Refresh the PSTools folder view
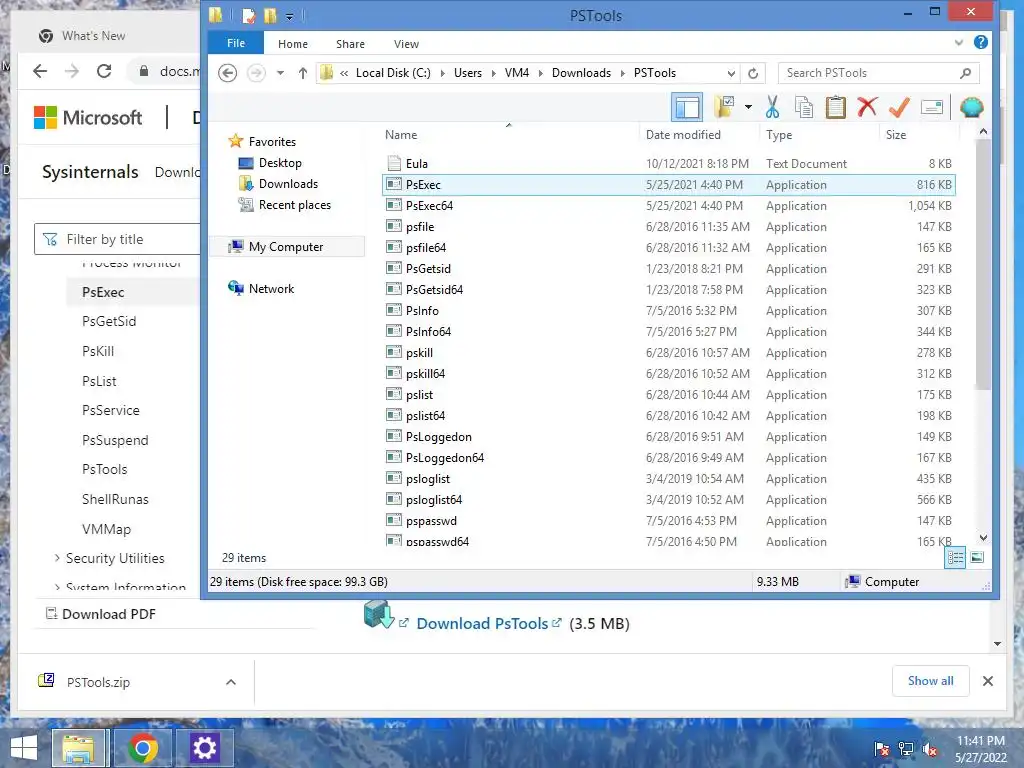The height and width of the screenshot is (768, 1024). point(753,73)
